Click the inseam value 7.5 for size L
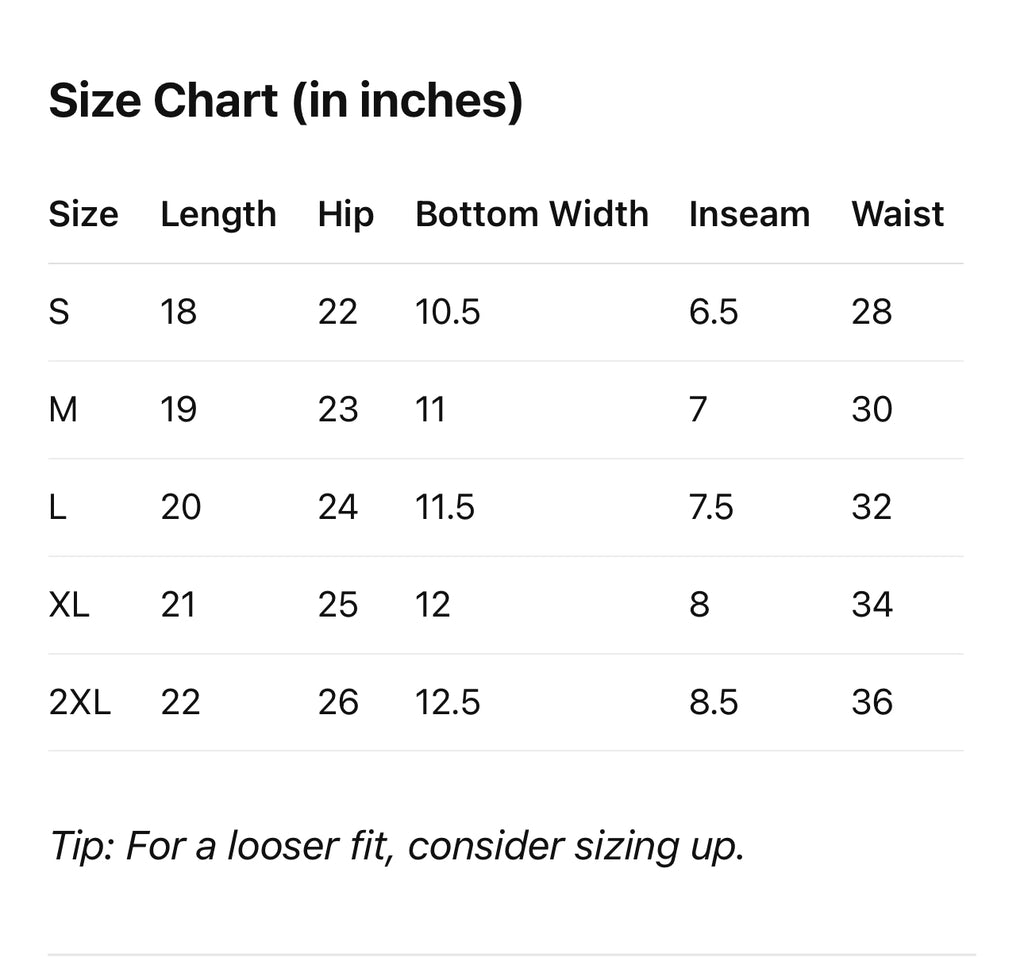 pos(711,507)
